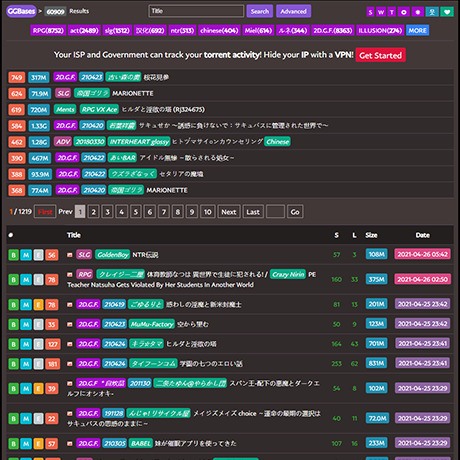Sort by the S seeders column header
This screenshot has width=460, height=460.
coord(336,235)
